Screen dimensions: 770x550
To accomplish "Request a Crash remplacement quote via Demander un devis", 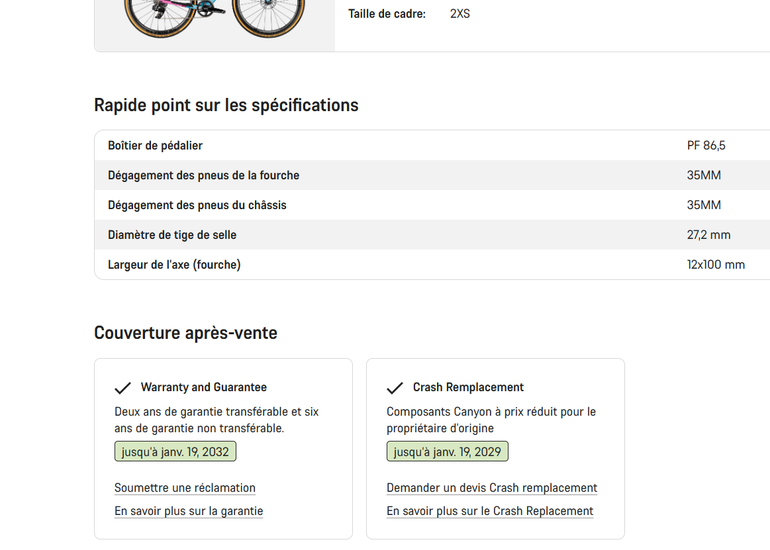I will [x=492, y=488].
